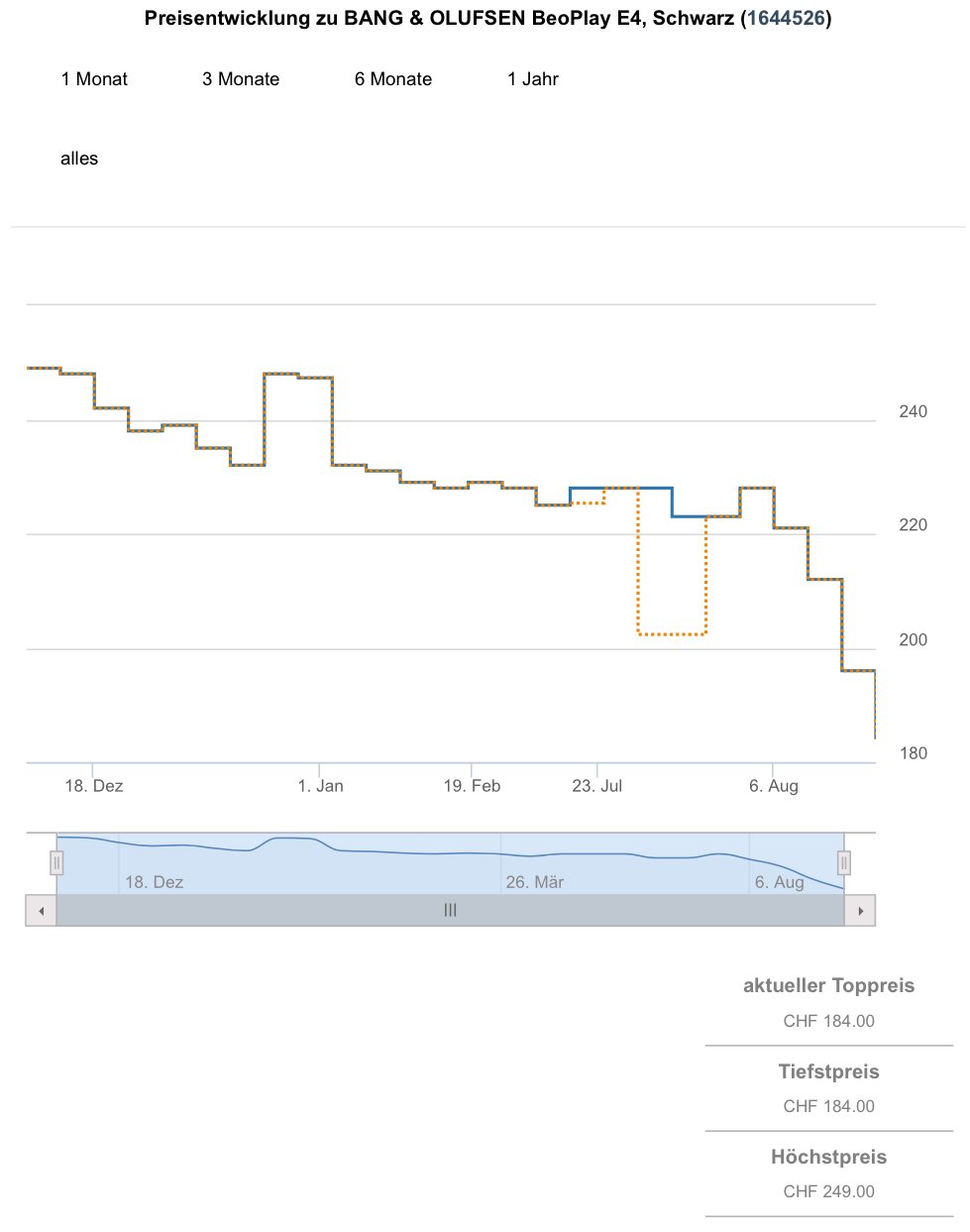Click the scrollbar grip in the middle
The image size is (970, 1232).
pyautogui.click(x=451, y=911)
